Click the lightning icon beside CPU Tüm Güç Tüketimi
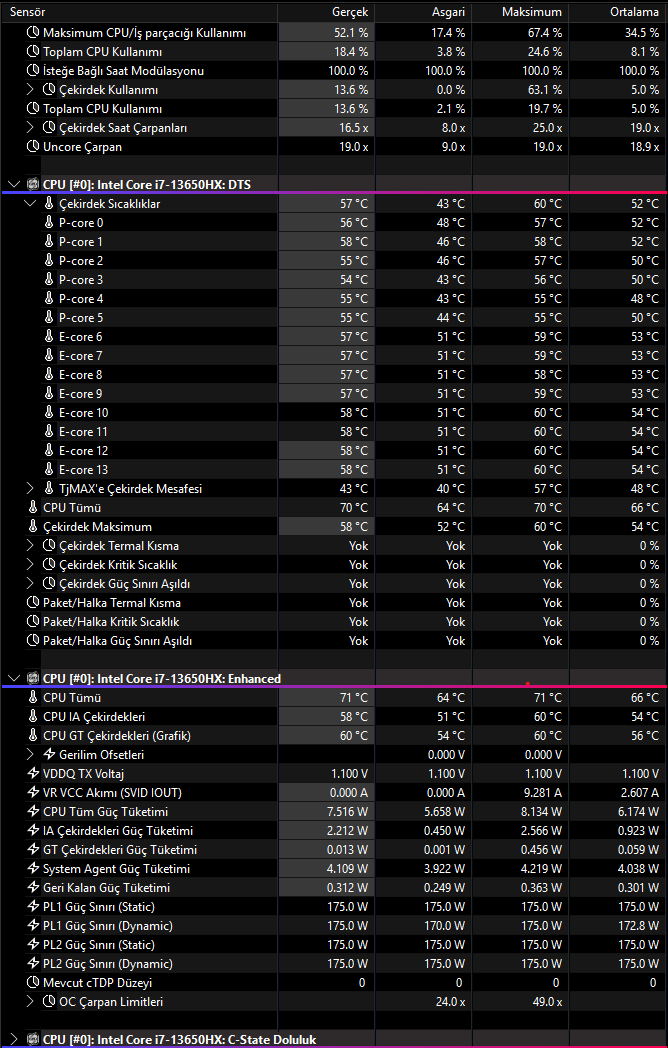This screenshot has height=1048, width=668. pyautogui.click(x=33, y=811)
